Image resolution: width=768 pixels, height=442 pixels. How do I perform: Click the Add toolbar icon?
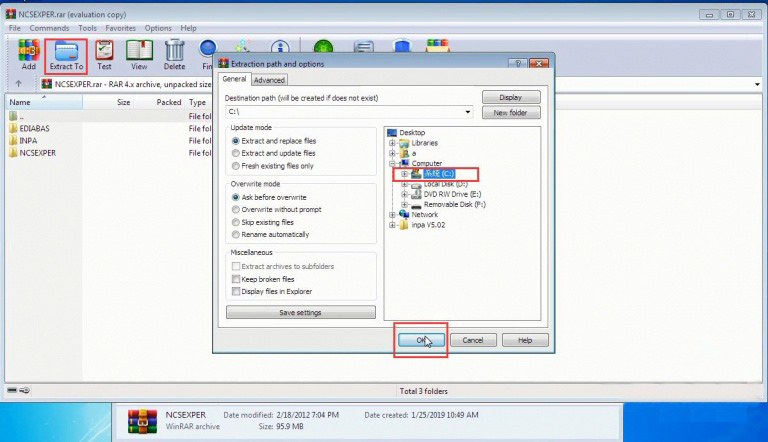29,50
